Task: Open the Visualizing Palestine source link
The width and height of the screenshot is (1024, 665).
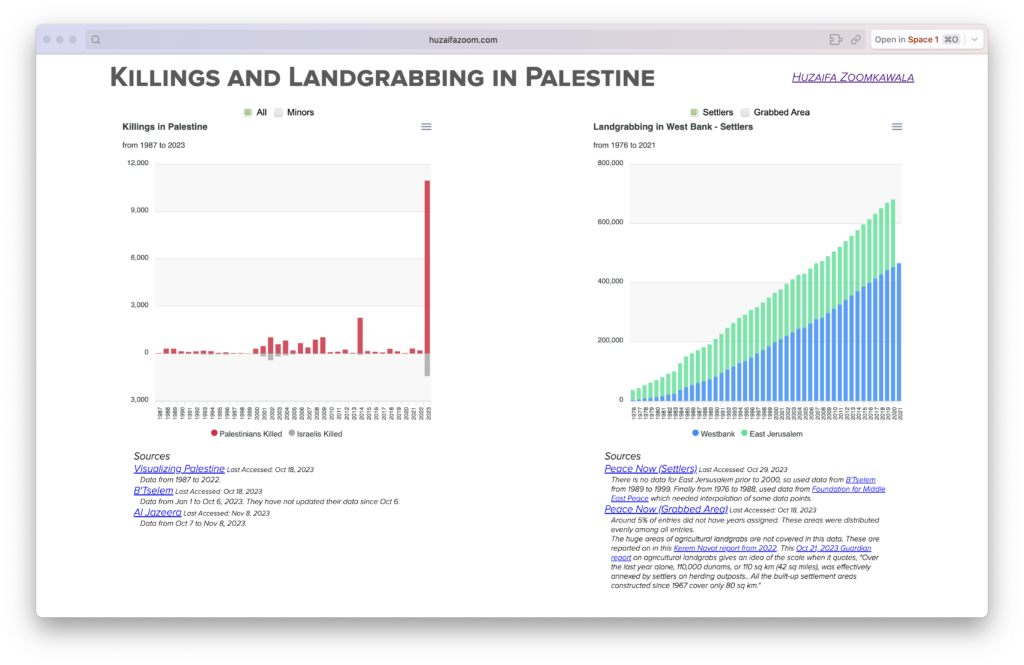Action: [x=179, y=469]
